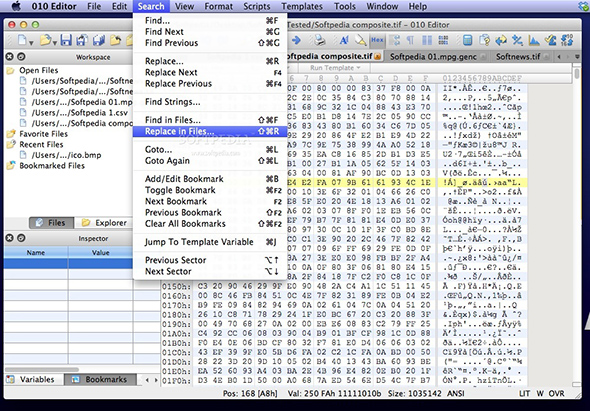
Task: Click the left arrow beside Bookmarks tab
Action: pyautogui.click(x=147, y=380)
